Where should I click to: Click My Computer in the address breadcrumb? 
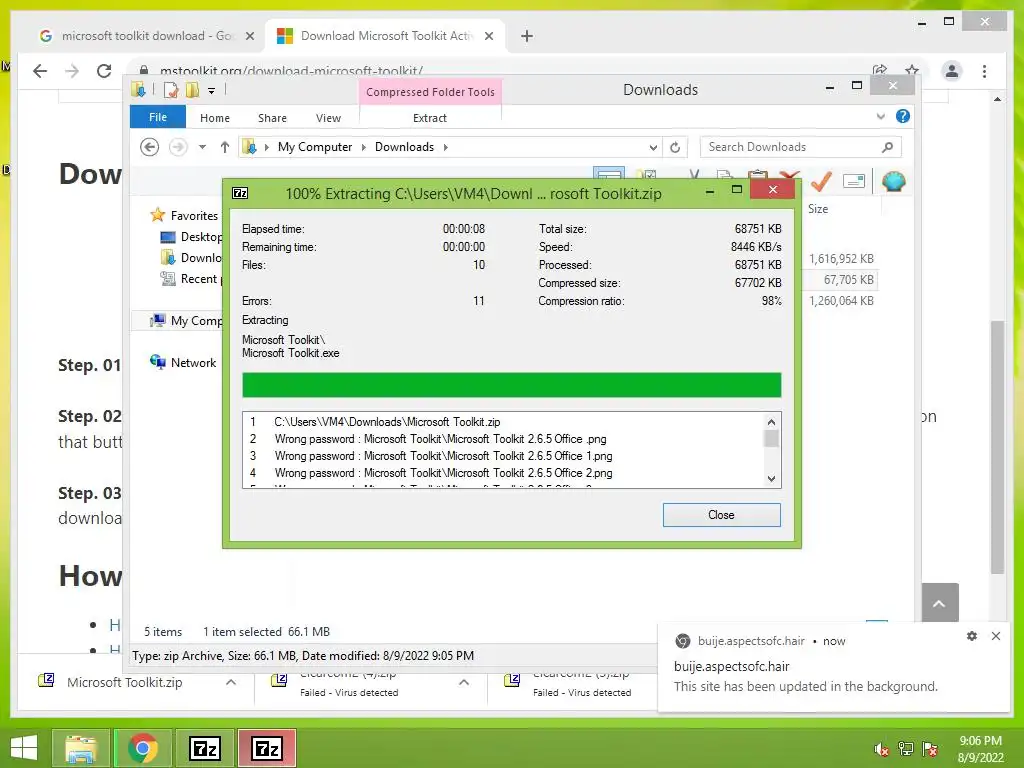tap(315, 147)
